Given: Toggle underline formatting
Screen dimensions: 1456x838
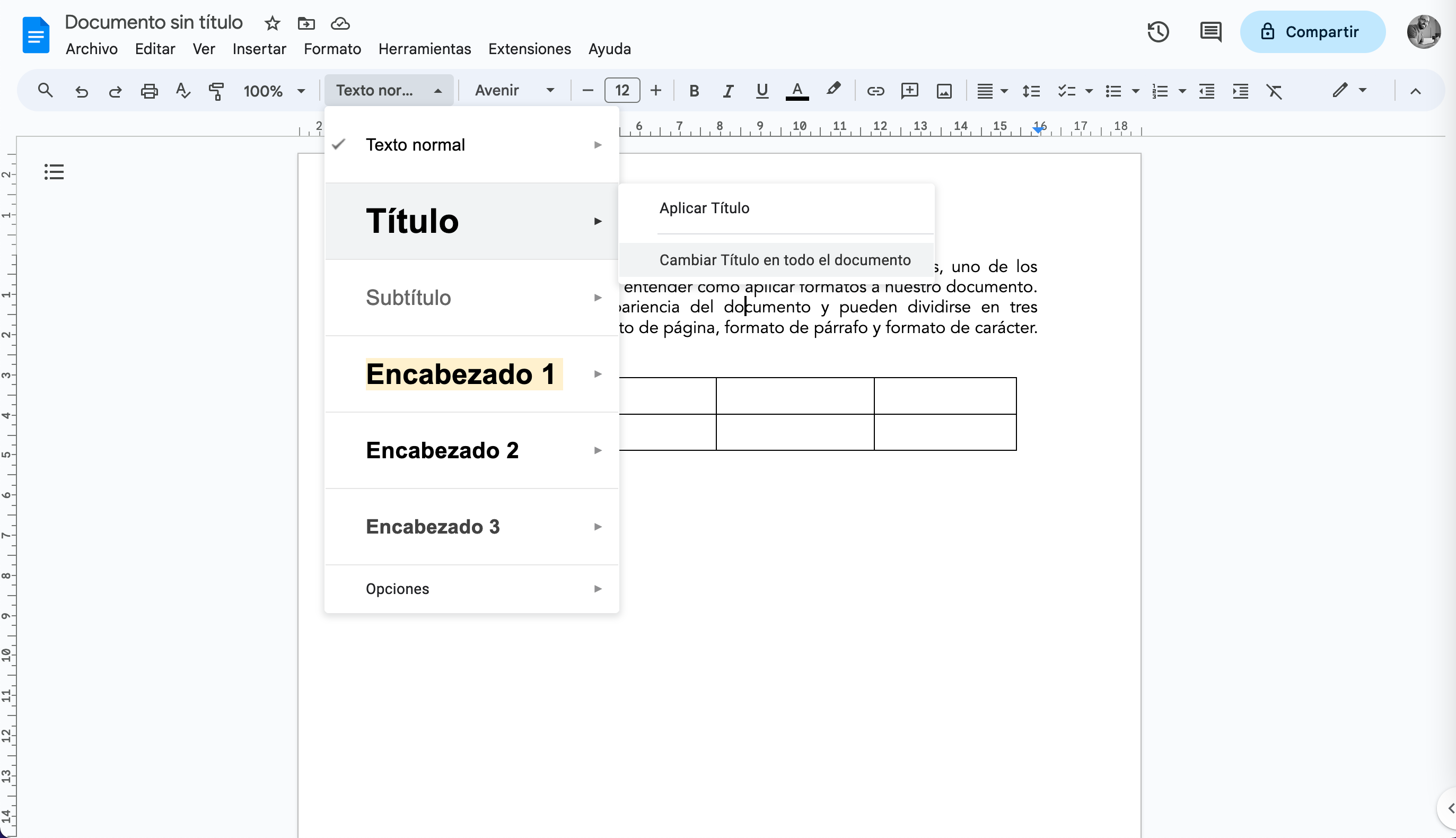Looking at the screenshot, I should (761, 90).
